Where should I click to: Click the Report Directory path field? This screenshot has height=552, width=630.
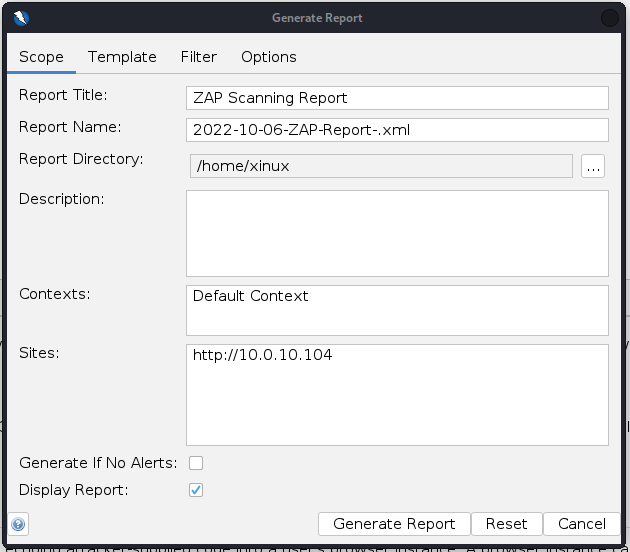(x=380, y=166)
